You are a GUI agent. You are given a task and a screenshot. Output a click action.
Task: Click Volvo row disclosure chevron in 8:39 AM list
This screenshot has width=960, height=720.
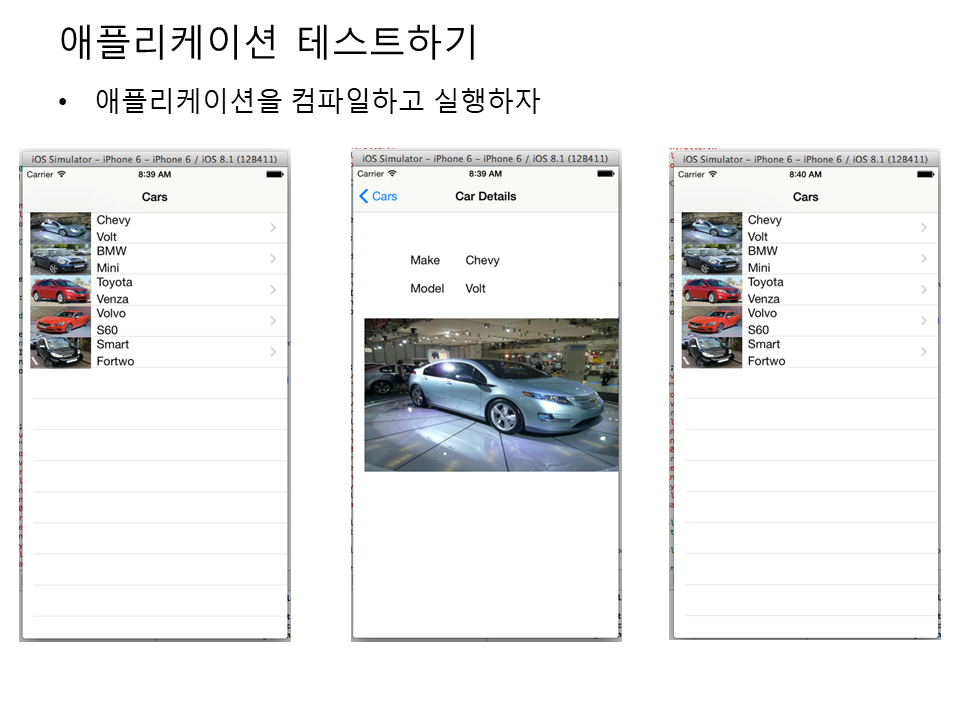(273, 321)
